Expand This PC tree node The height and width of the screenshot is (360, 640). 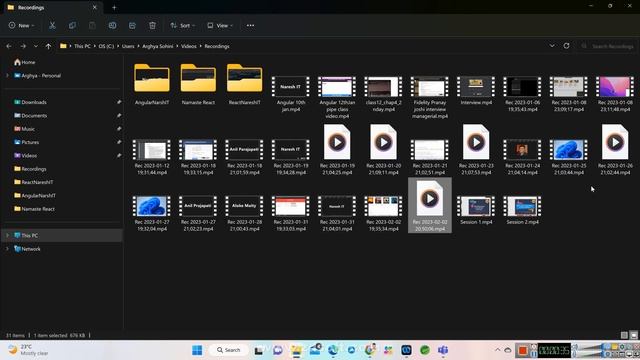pyautogui.click(x=7, y=236)
